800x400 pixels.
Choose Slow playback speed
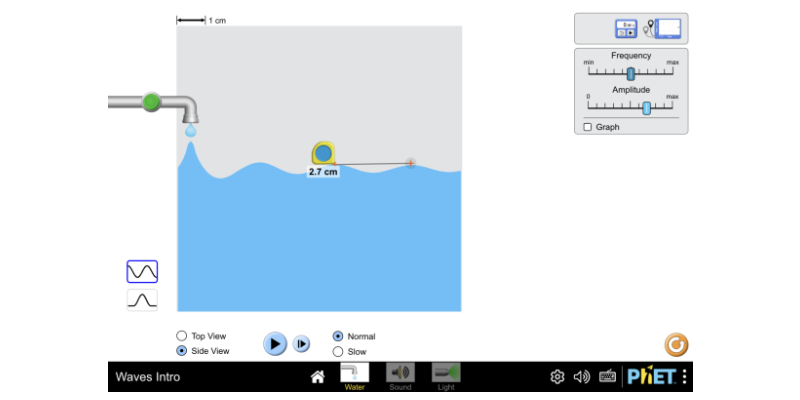pos(338,352)
